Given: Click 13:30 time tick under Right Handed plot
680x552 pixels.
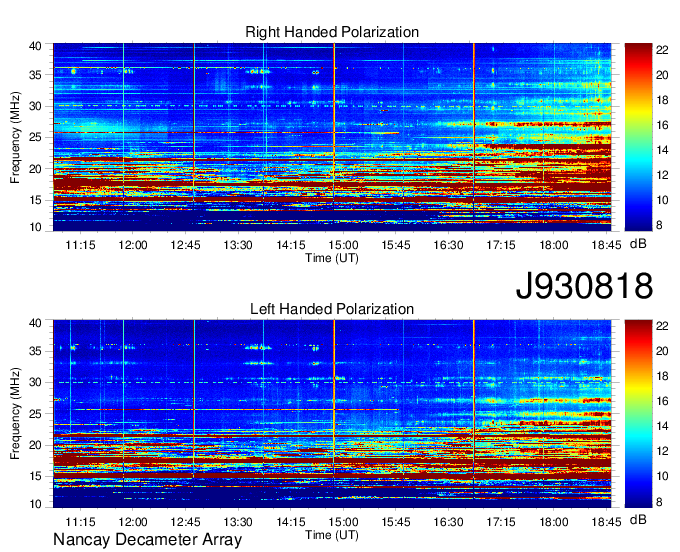Looking at the screenshot, I should (238, 245).
